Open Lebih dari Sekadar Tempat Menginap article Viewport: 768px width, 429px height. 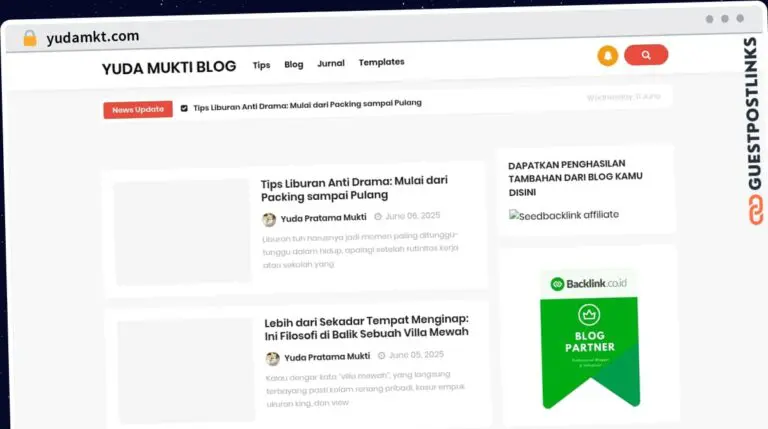pos(366,327)
